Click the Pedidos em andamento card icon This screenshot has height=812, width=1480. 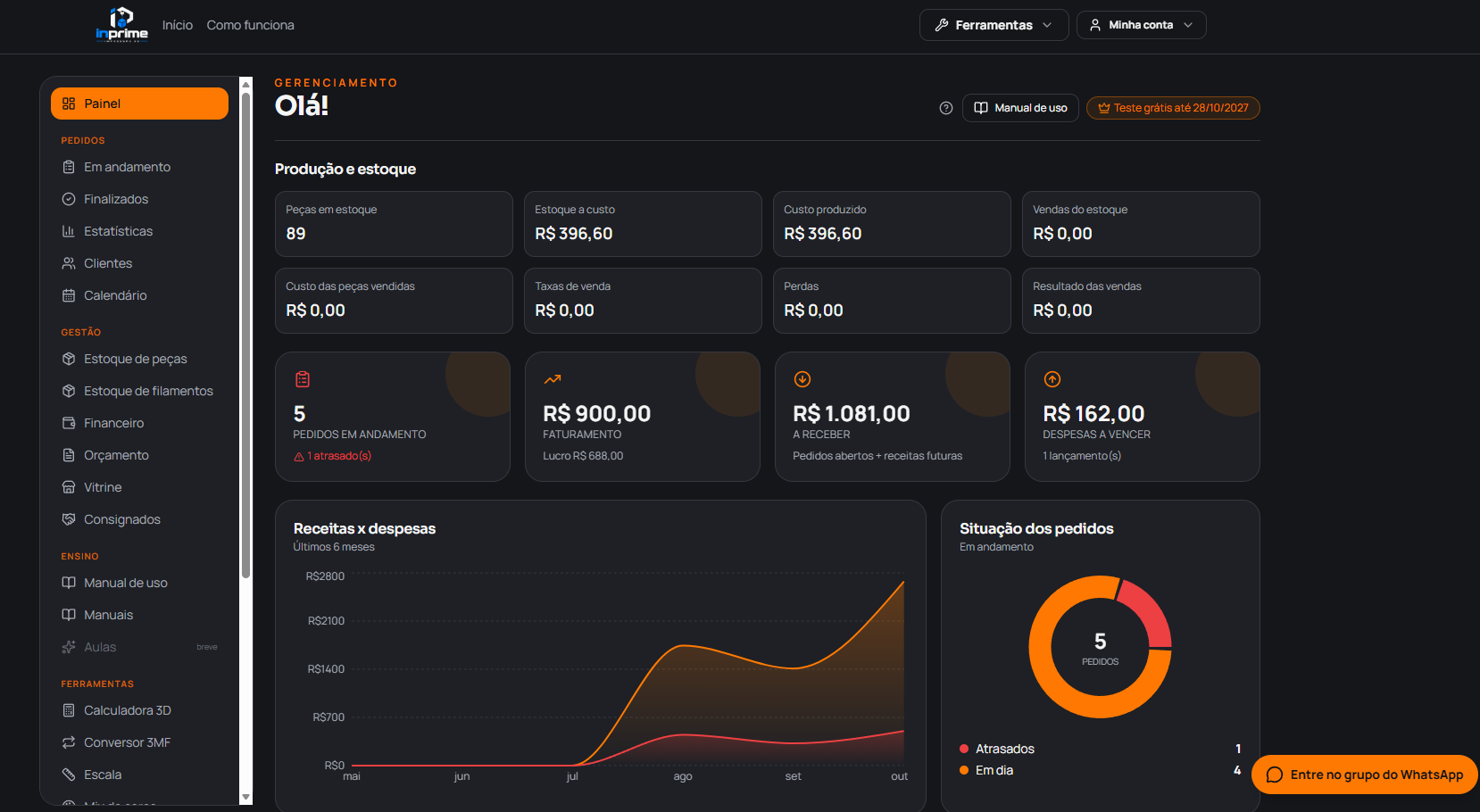(x=303, y=379)
